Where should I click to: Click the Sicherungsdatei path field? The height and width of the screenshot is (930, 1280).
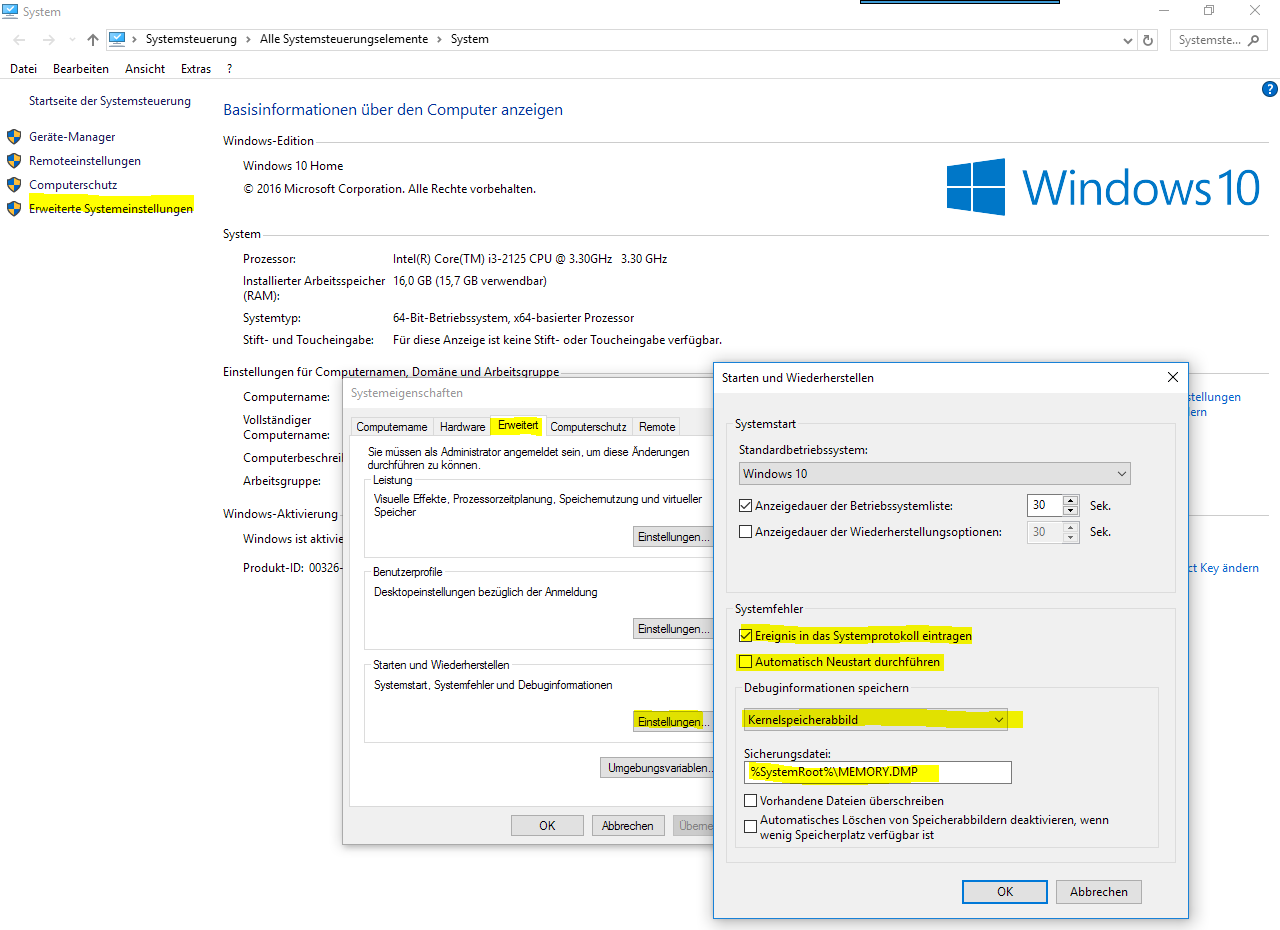[878, 772]
